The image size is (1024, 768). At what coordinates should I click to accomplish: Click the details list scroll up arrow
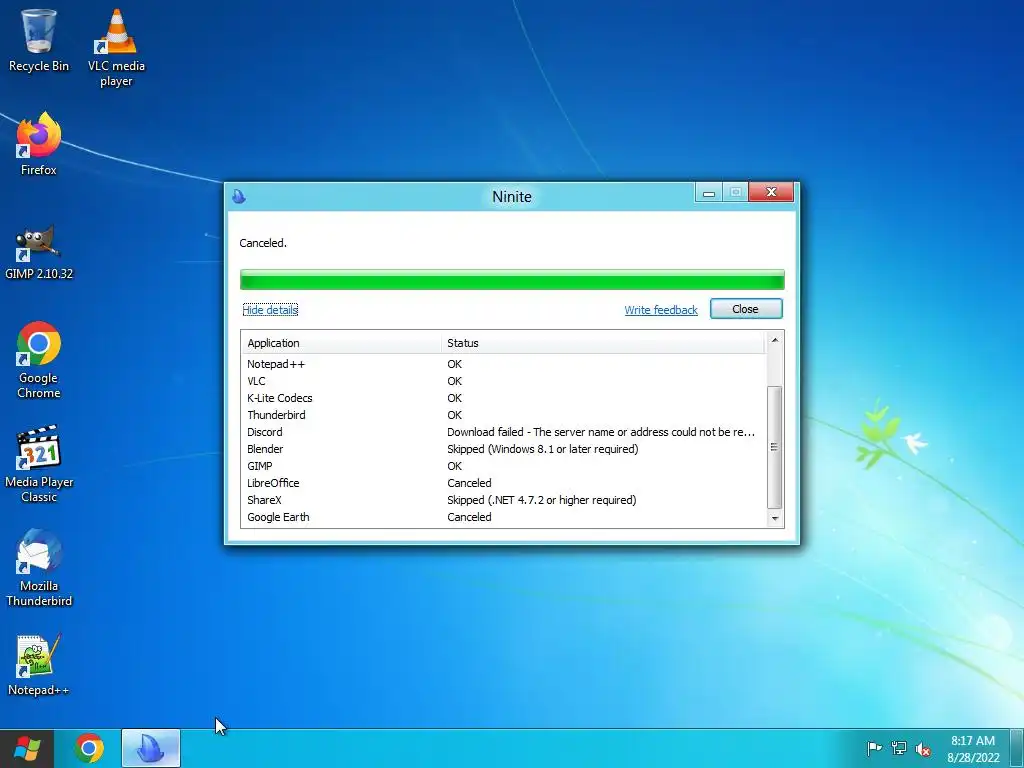[x=775, y=340]
